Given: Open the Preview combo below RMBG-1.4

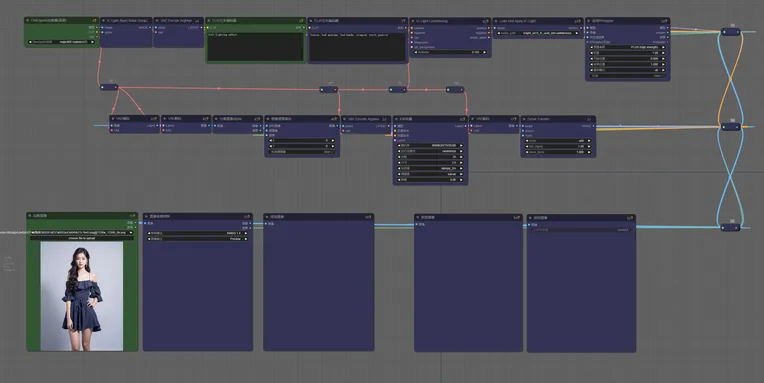Looking at the screenshot, I should (x=197, y=239).
